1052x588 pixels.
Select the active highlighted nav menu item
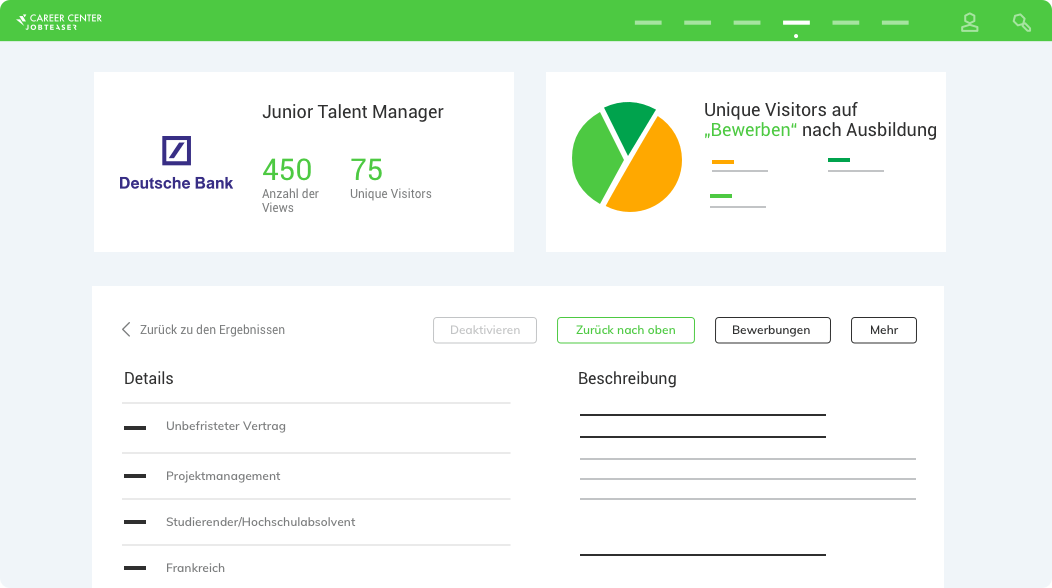coord(796,23)
